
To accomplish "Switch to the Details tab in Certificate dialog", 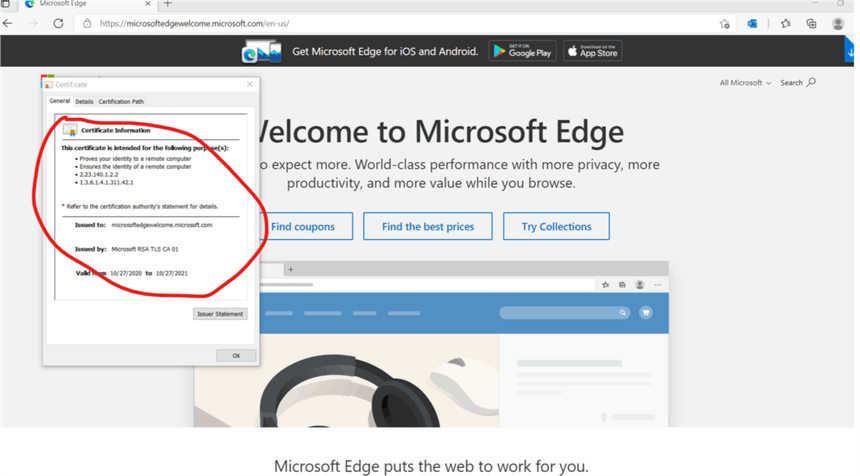I will [84, 102].
